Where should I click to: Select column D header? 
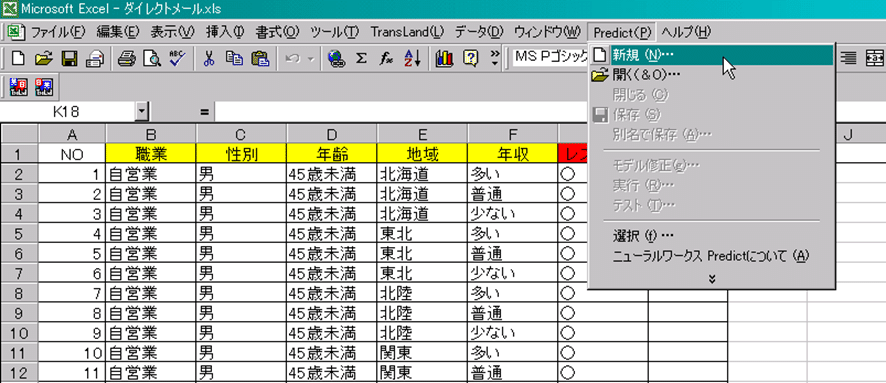click(332, 134)
